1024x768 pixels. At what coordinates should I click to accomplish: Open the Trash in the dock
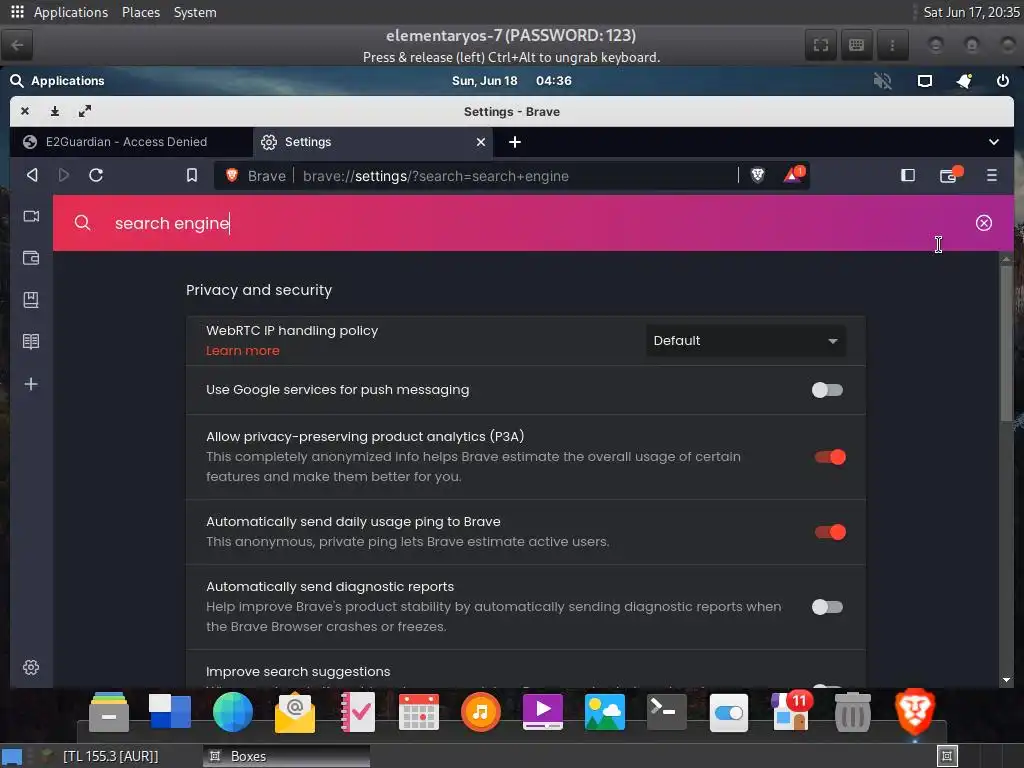[x=853, y=712]
